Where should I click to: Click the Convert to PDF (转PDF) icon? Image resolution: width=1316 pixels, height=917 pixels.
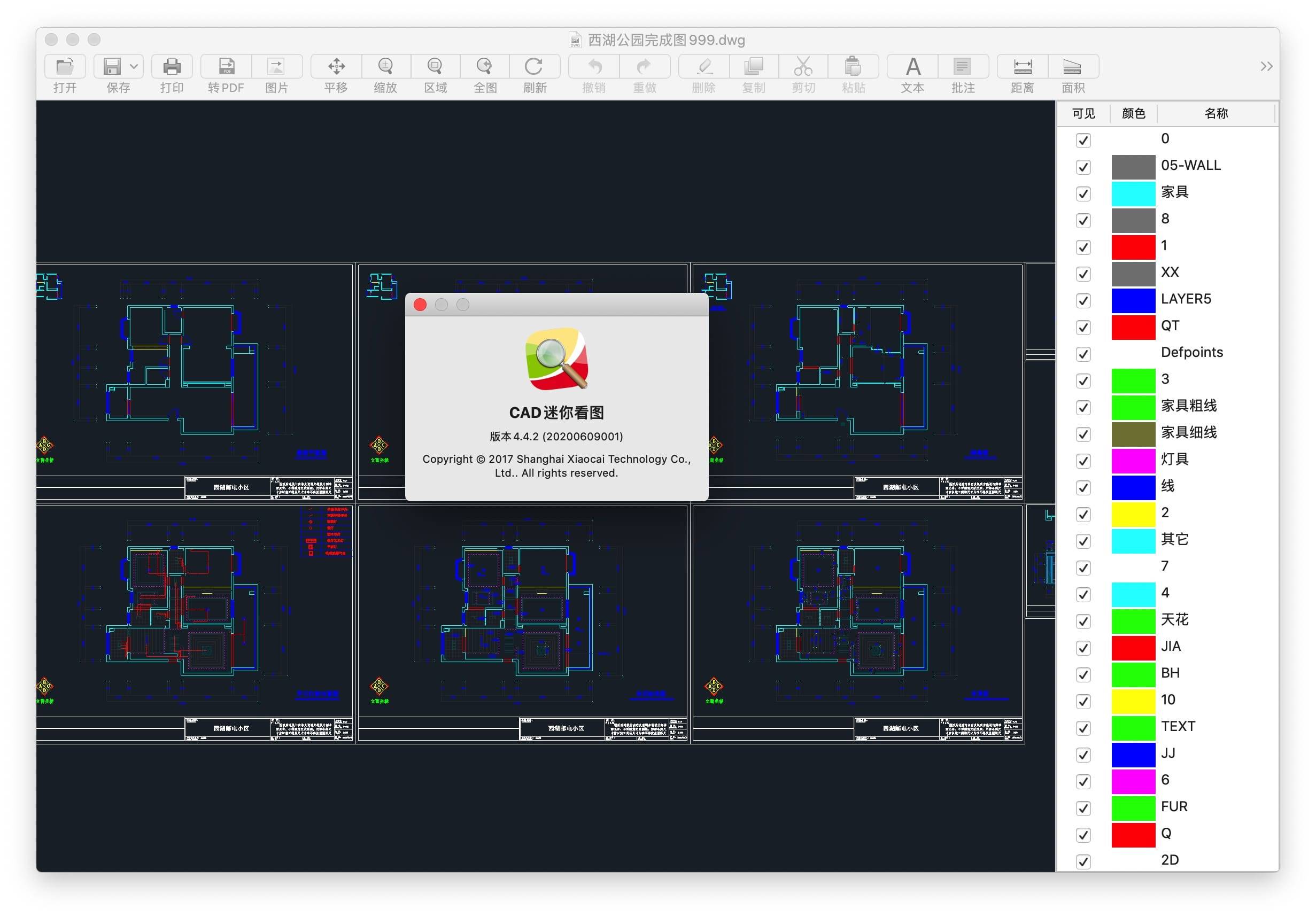227,67
